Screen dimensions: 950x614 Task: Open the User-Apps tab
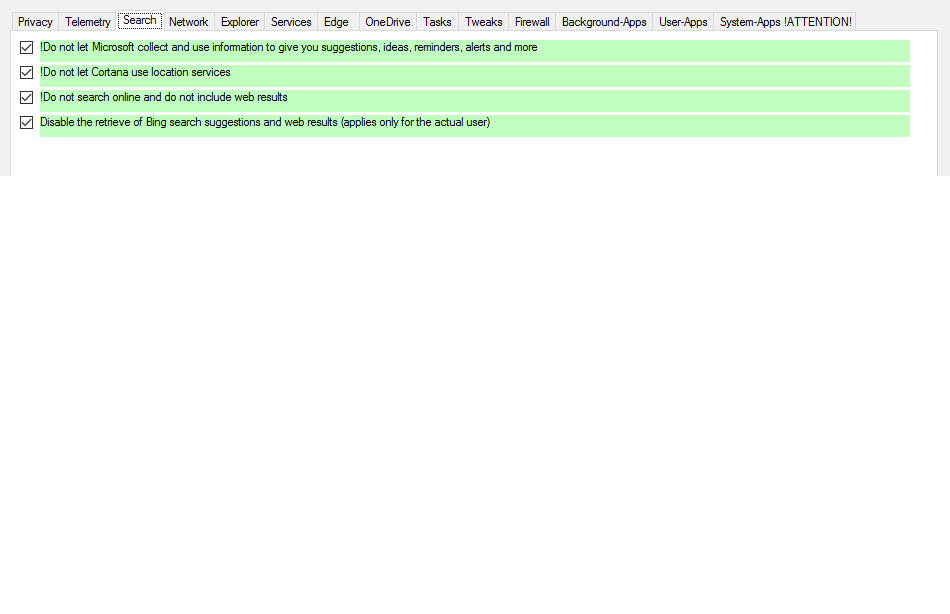point(683,22)
